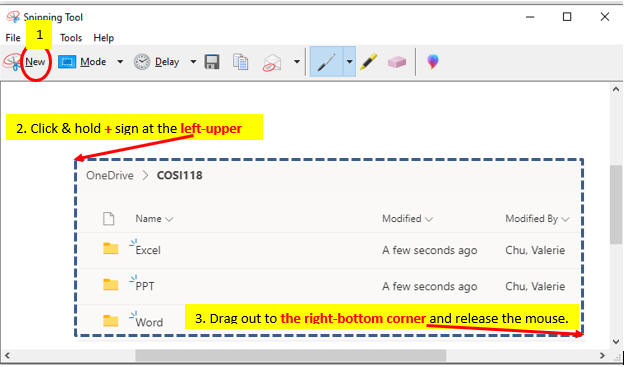Open the Delay dropdown arrow
This screenshot has height=367, width=626.
coord(193,62)
